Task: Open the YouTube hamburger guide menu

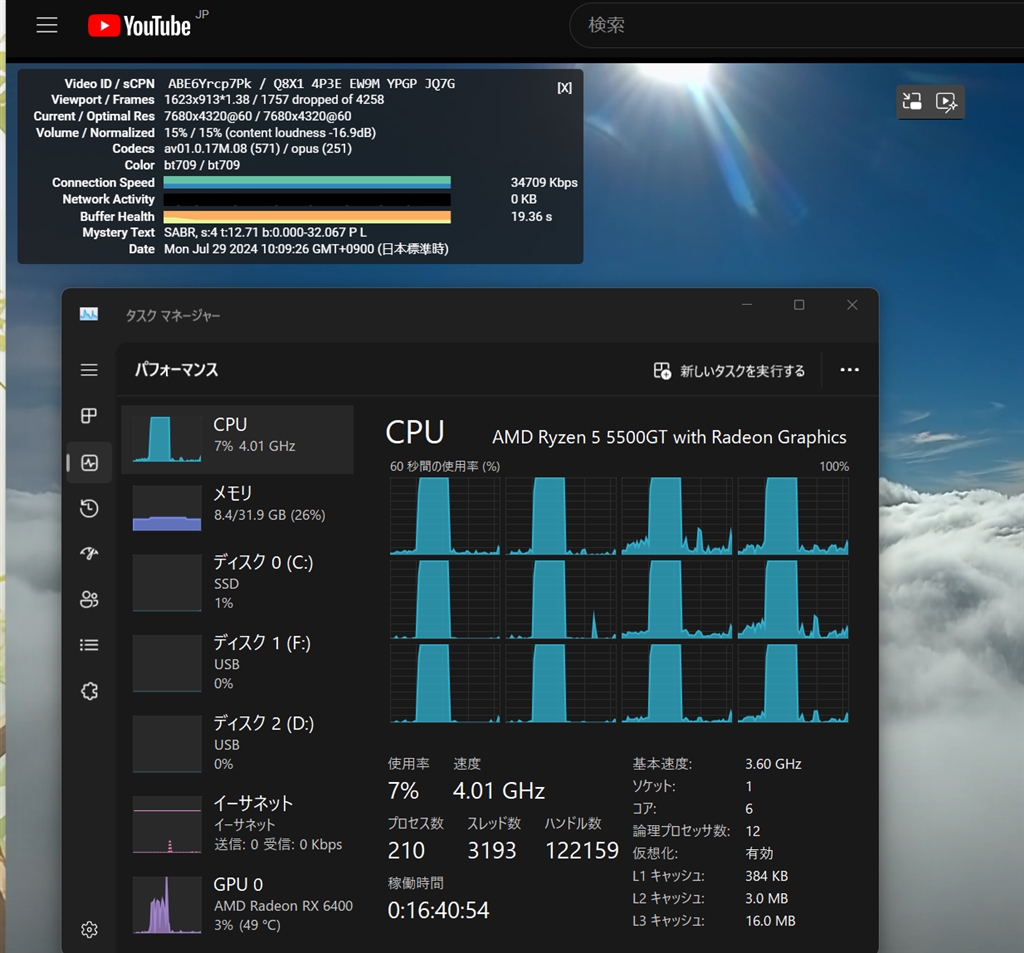Action: click(46, 25)
